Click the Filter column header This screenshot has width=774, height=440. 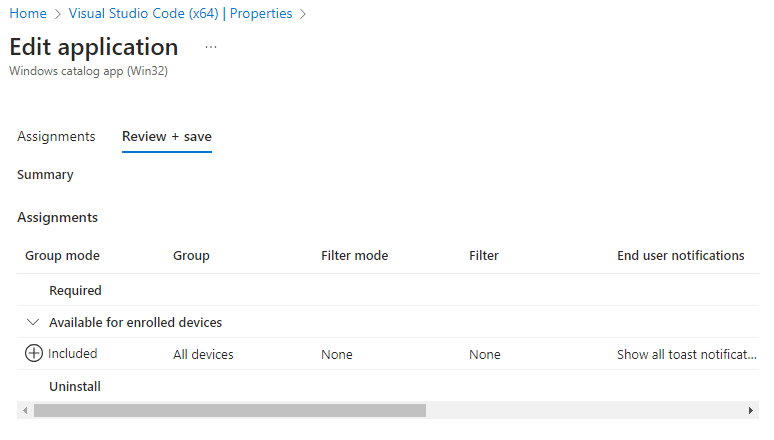(483, 255)
